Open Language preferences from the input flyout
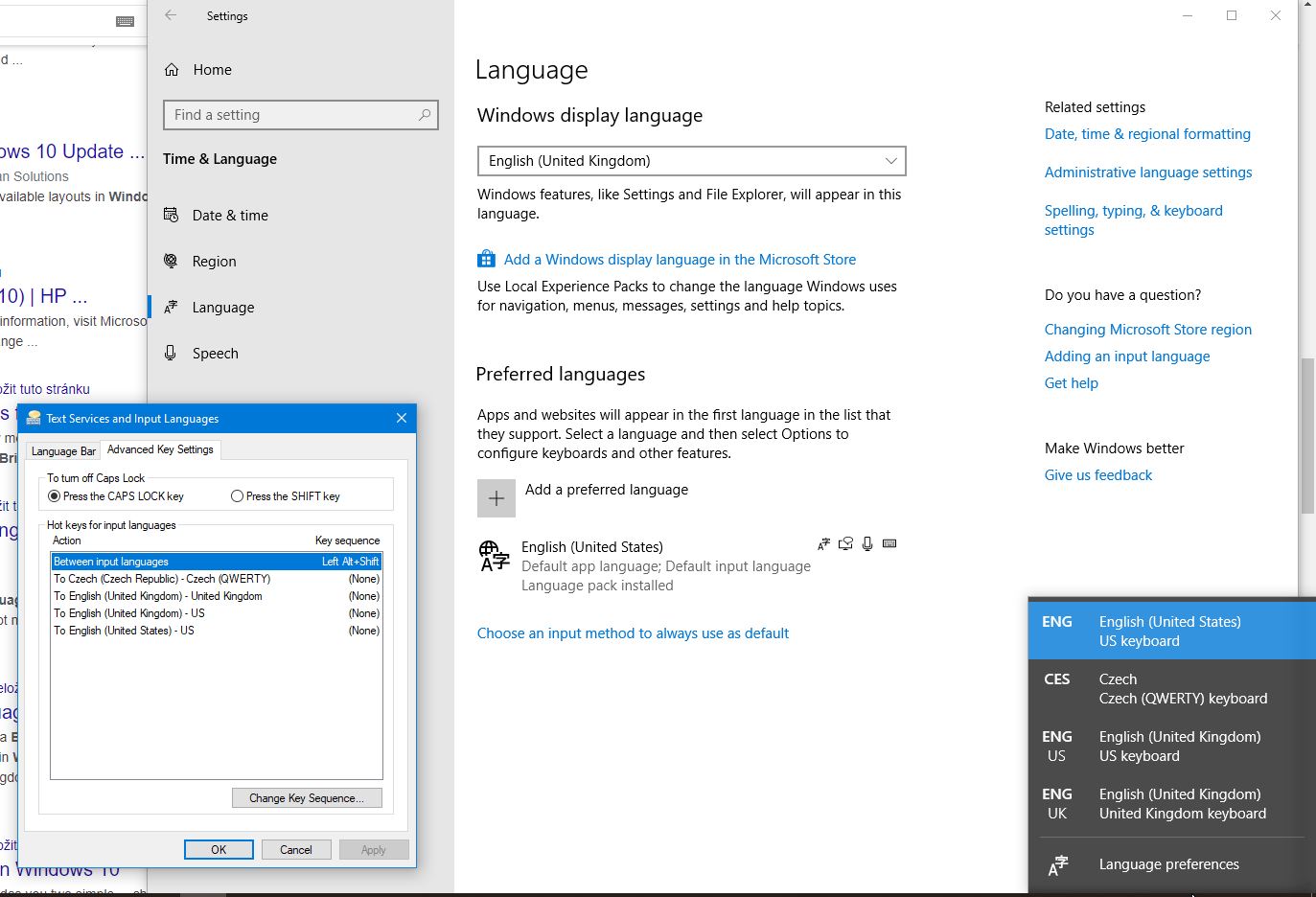The image size is (1316, 897). 1171,864
